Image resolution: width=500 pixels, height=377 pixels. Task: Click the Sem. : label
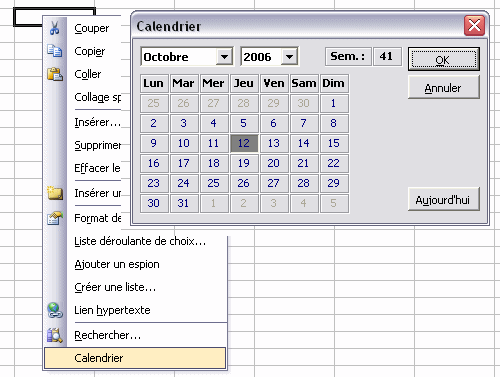coord(348,56)
